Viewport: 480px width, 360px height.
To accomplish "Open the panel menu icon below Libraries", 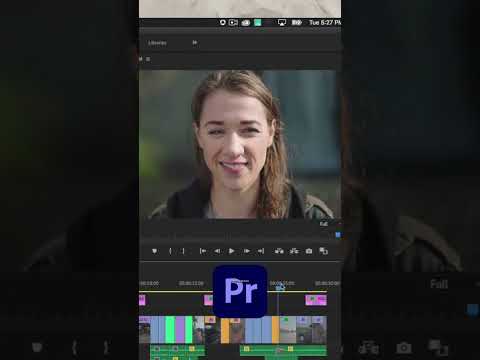I will (148, 59).
